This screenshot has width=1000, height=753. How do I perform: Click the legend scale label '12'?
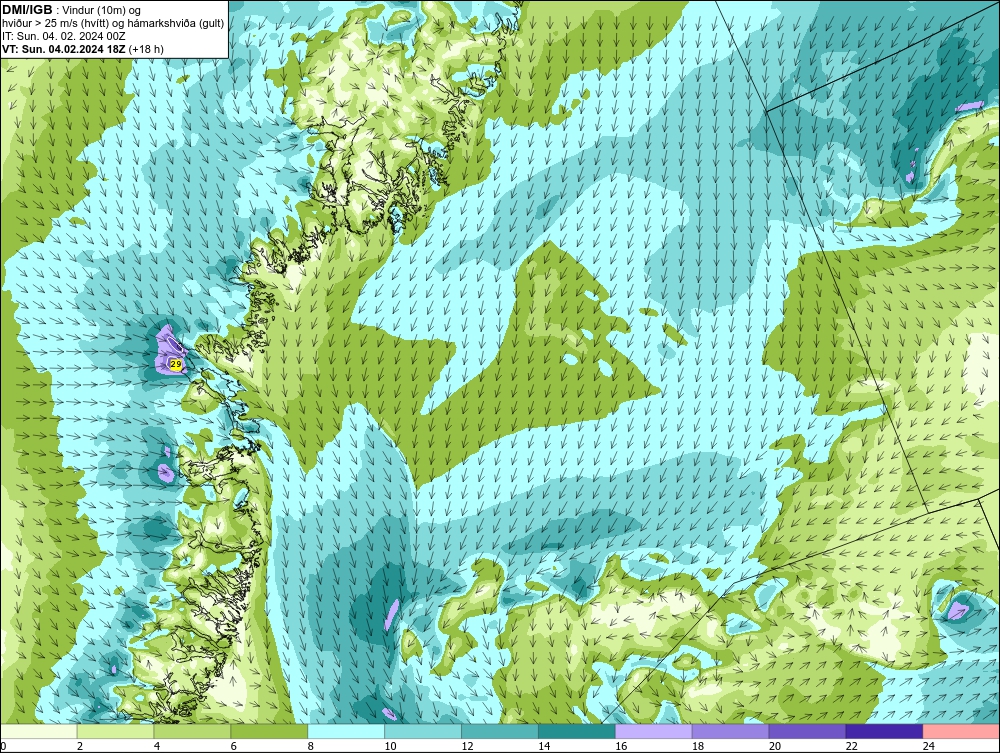pos(467,746)
